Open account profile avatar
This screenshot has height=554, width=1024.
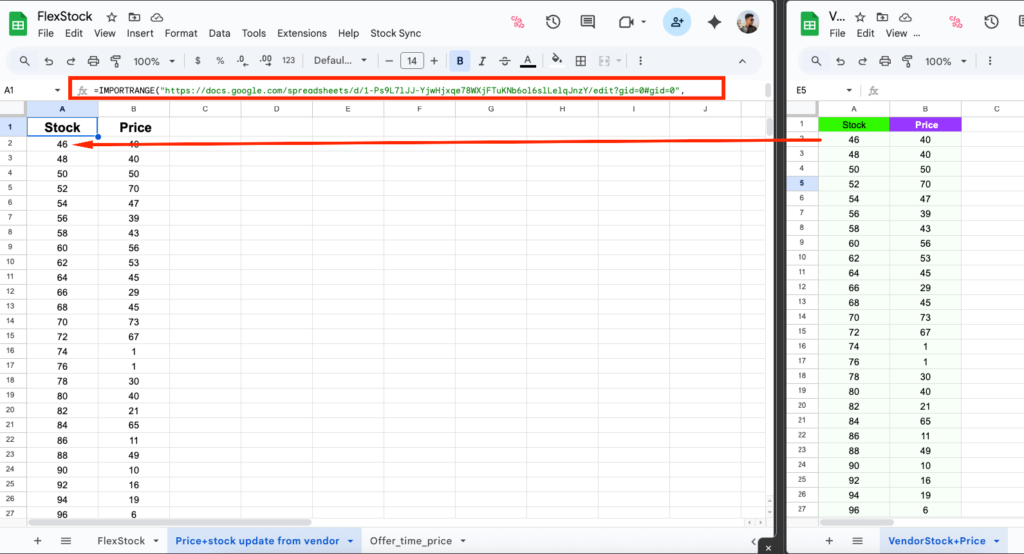coord(748,22)
